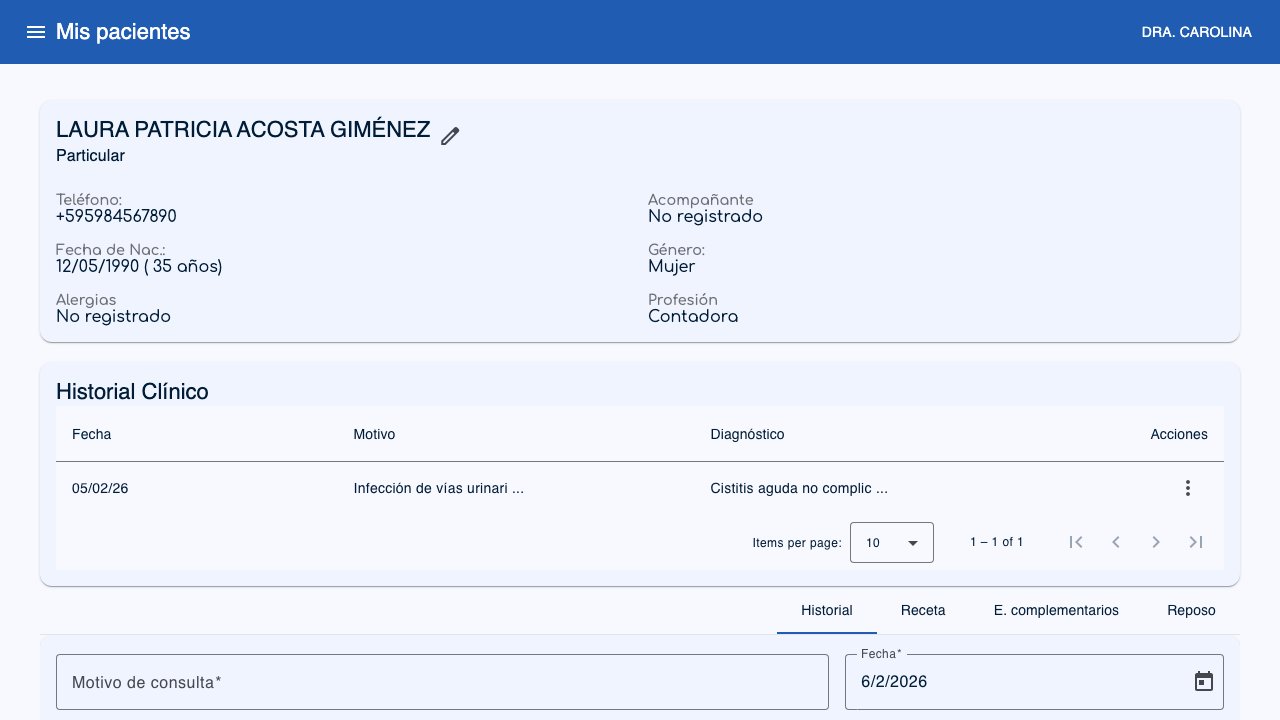The width and height of the screenshot is (1280, 720).
Task: Open actions menu for 05/02/26 record
Action: tap(1187, 488)
